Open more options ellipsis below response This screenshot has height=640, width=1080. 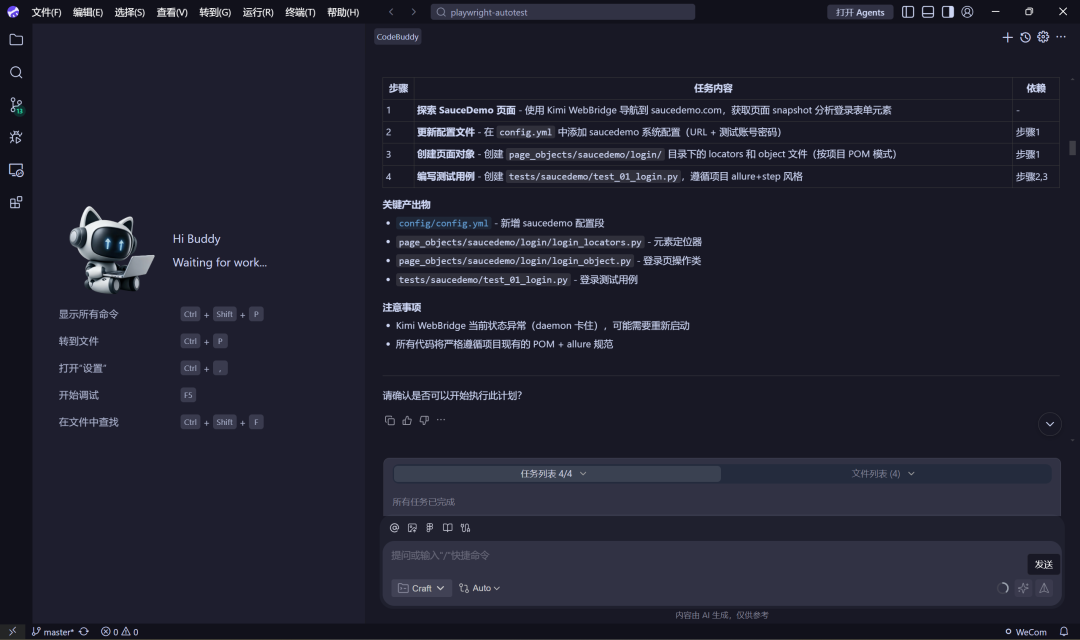(x=441, y=420)
